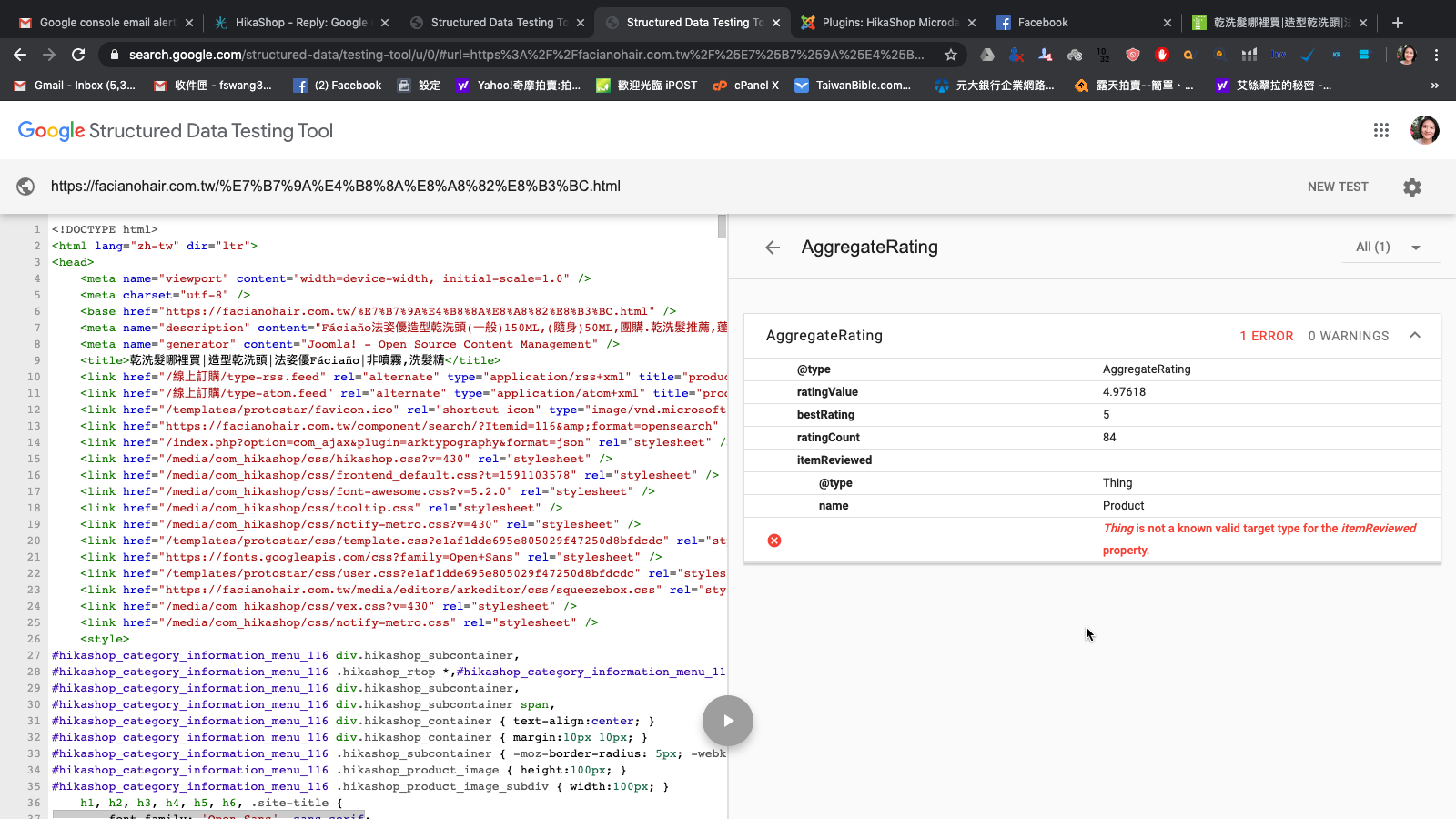
Task: Click the NEW TEST button
Action: [1337, 187]
